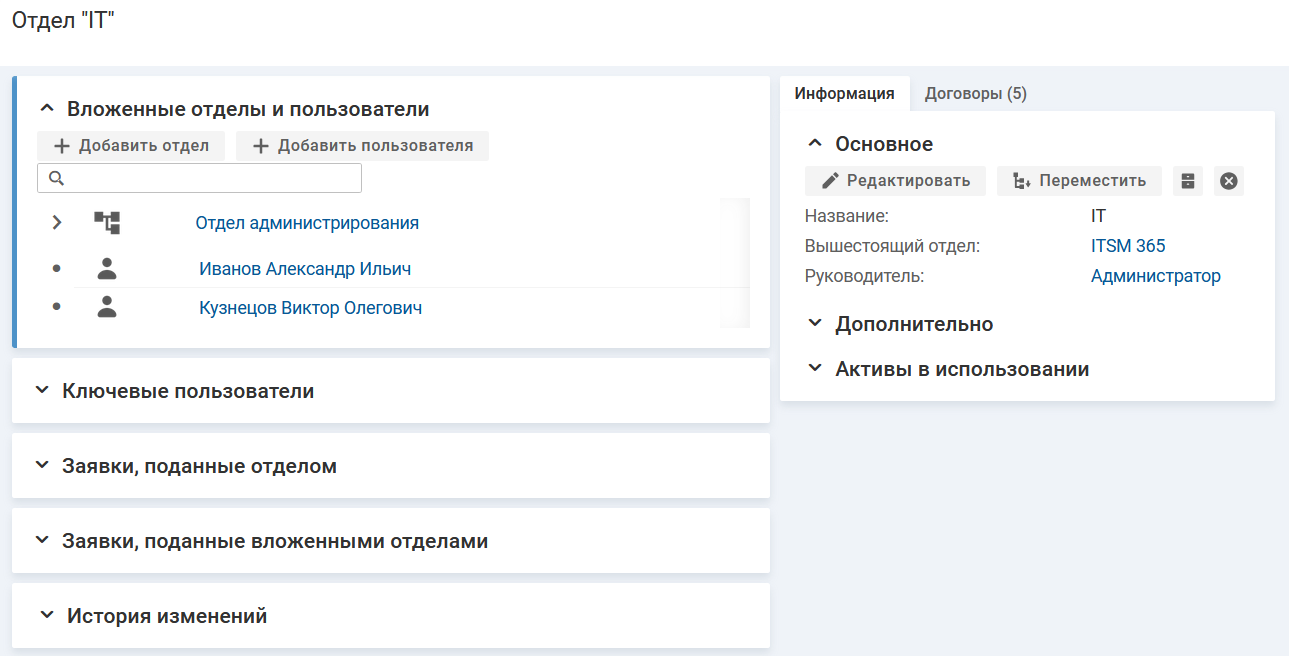Expand Заявки, поданные вложенными отделами section
Screen dimensions: 1289x656
pyautogui.click(x=41, y=541)
